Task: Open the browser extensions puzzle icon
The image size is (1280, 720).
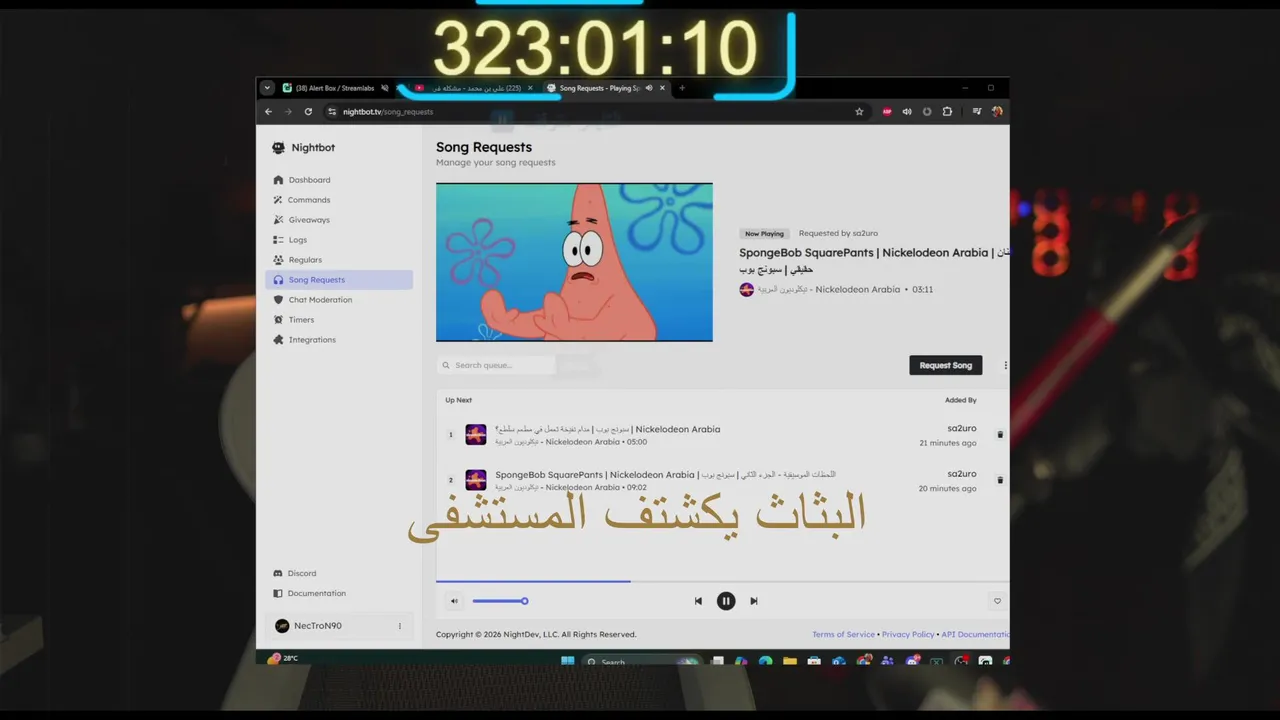Action: 947,112
